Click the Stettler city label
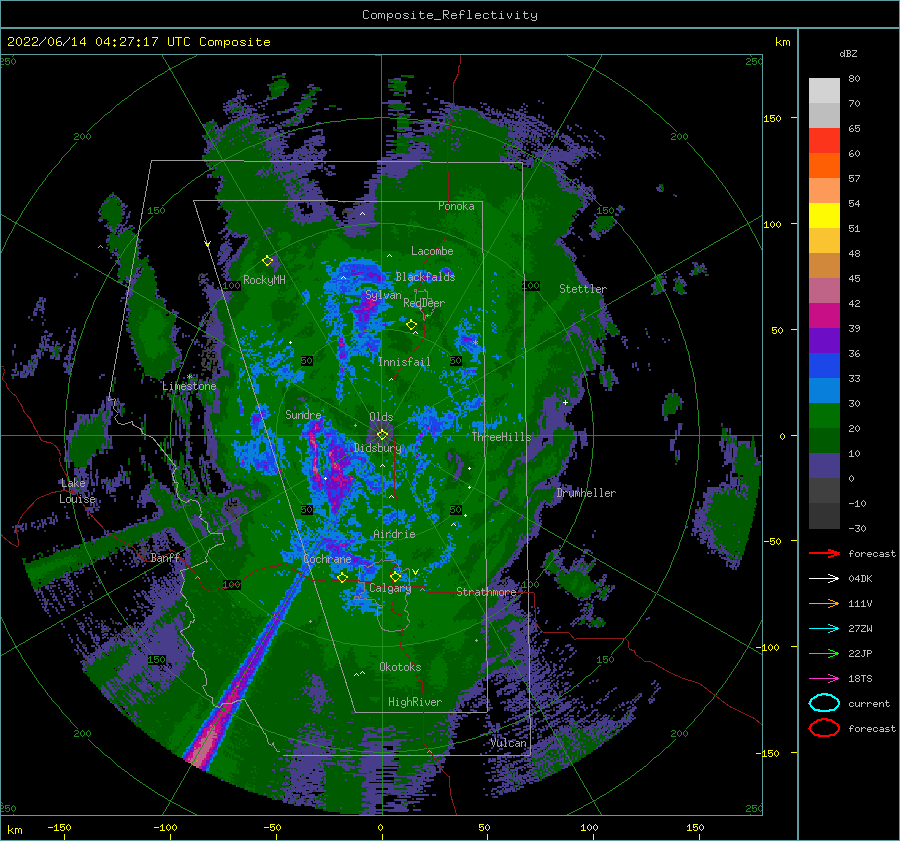This screenshot has width=900, height=841. tap(583, 289)
